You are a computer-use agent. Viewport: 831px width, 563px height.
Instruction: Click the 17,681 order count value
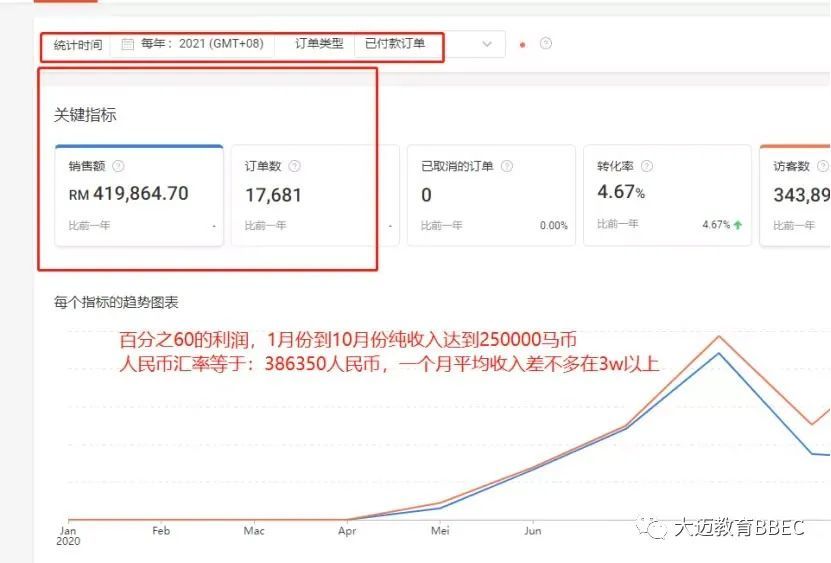(x=273, y=195)
